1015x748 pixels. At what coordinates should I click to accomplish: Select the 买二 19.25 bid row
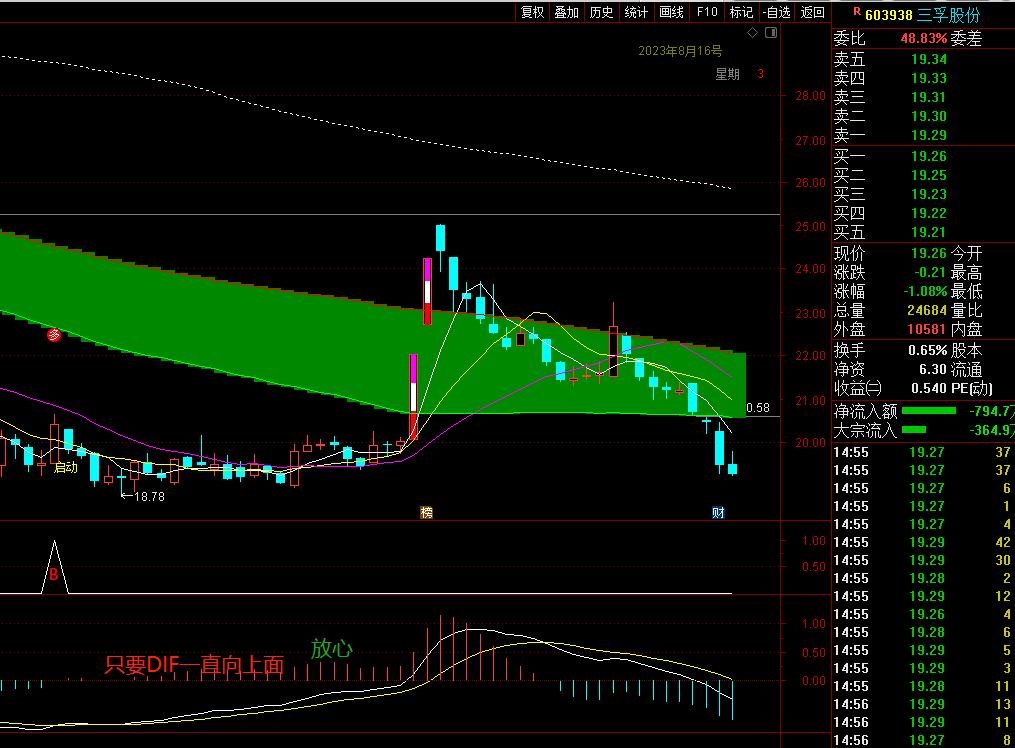click(x=923, y=175)
